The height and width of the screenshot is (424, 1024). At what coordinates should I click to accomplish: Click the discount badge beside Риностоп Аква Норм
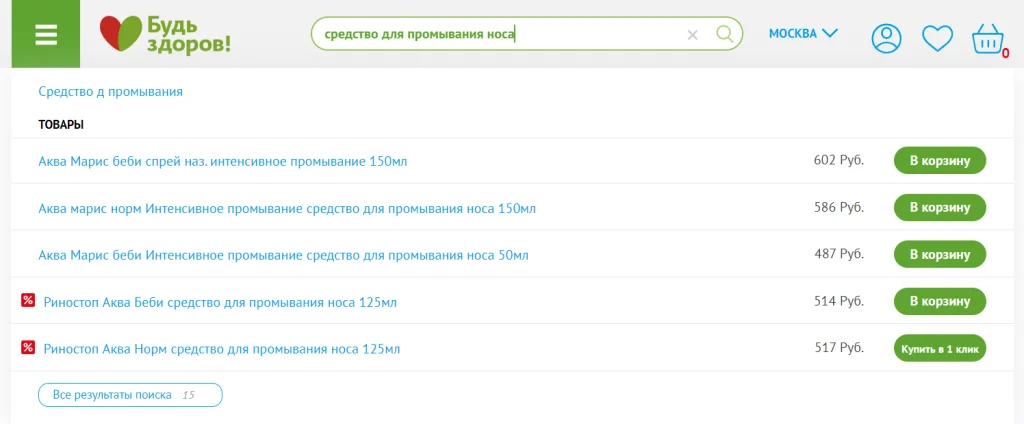tap(28, 347)
